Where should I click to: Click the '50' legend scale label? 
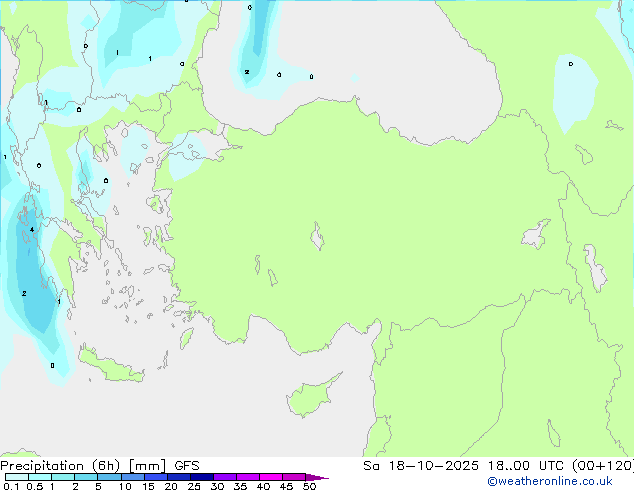(x=309, y=486)
